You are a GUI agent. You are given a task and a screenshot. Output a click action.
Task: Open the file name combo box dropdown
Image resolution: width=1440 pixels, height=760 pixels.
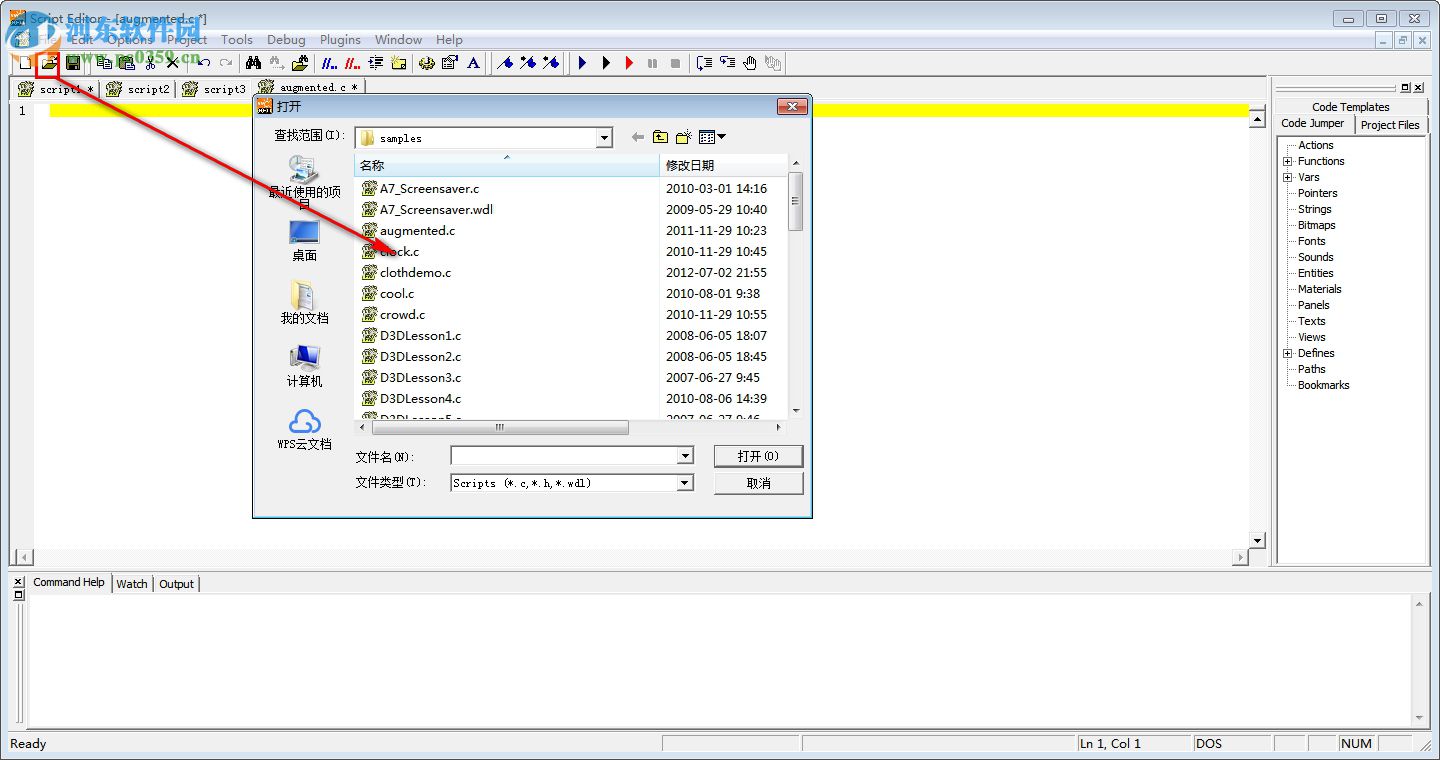[685, 456]
